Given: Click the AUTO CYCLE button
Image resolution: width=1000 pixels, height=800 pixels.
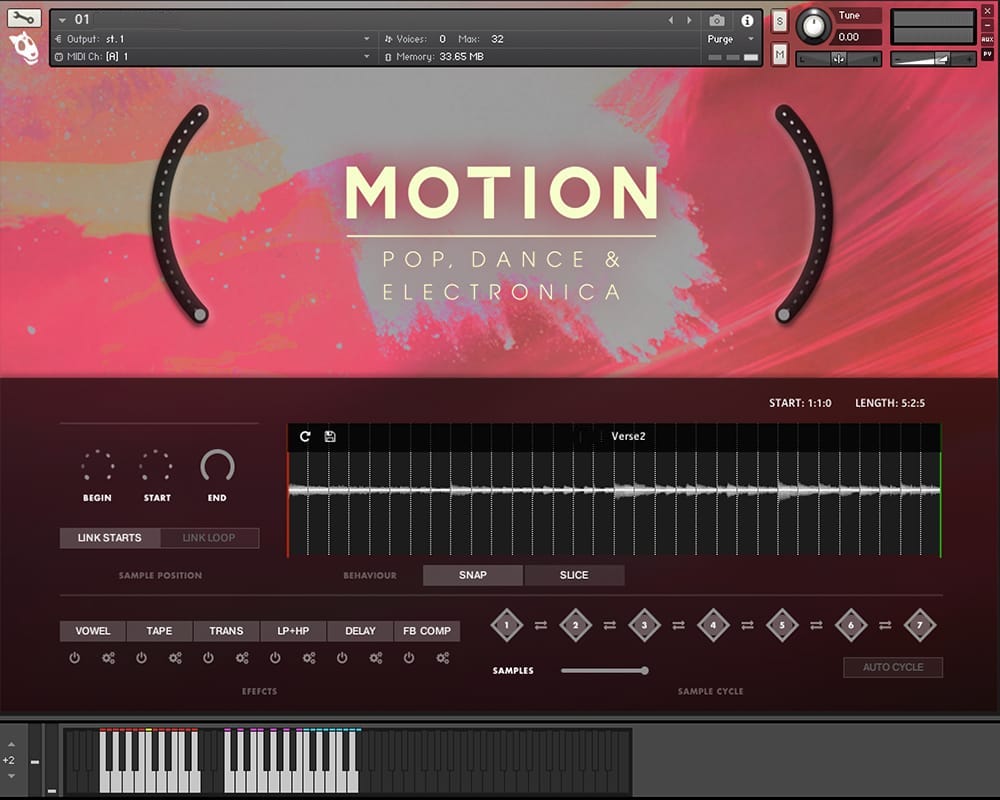Looking at the screenshot, I should tap(893, 667).
